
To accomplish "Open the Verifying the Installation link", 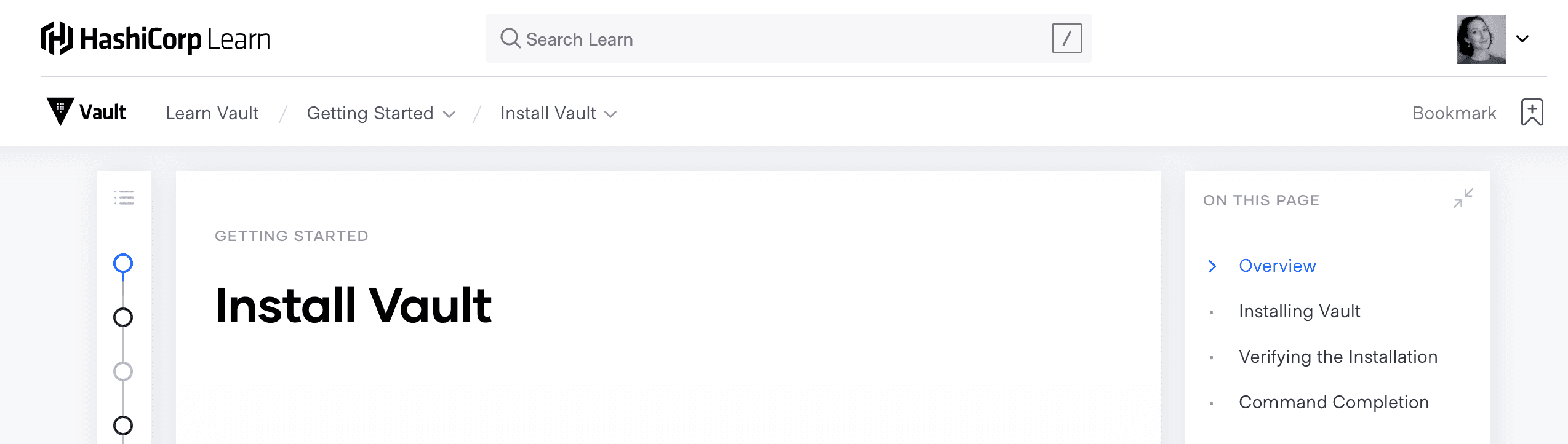I will [1338, 357].
